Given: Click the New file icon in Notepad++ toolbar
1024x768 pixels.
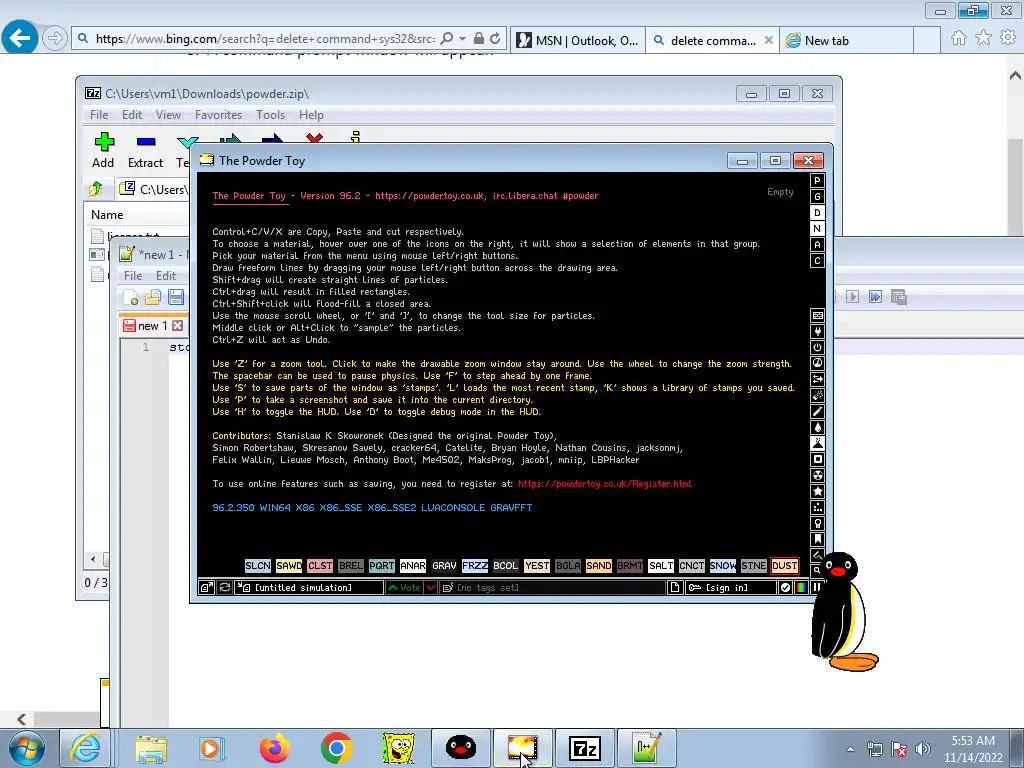Looking at the screenshot, I should click(131, 298).
